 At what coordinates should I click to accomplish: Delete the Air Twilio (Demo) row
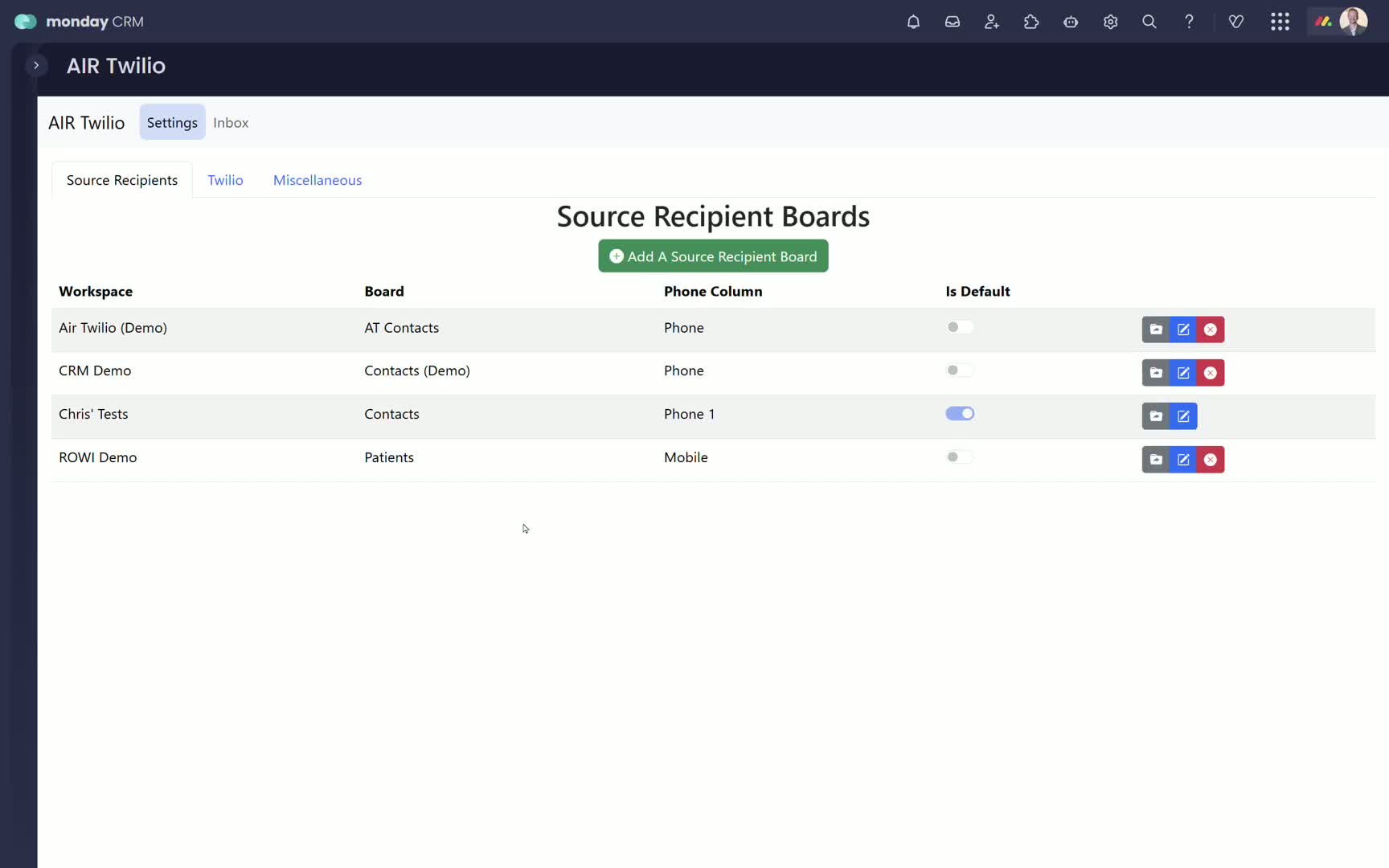pos(1211,330)
